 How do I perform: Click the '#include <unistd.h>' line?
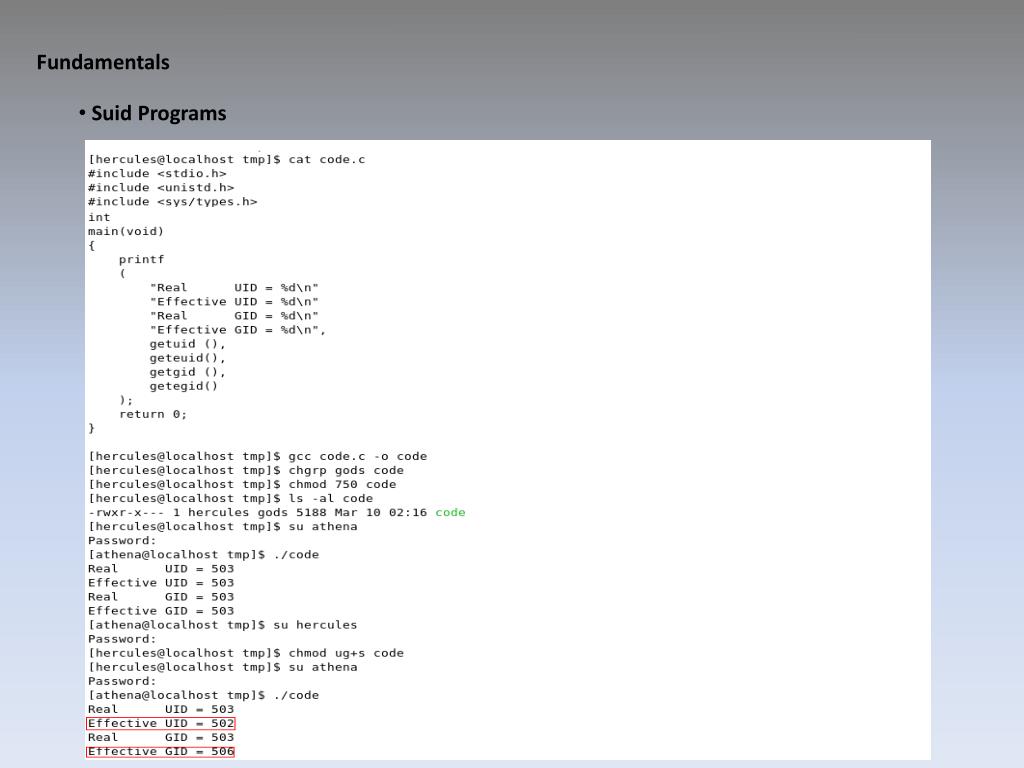(x=161, y=187)
